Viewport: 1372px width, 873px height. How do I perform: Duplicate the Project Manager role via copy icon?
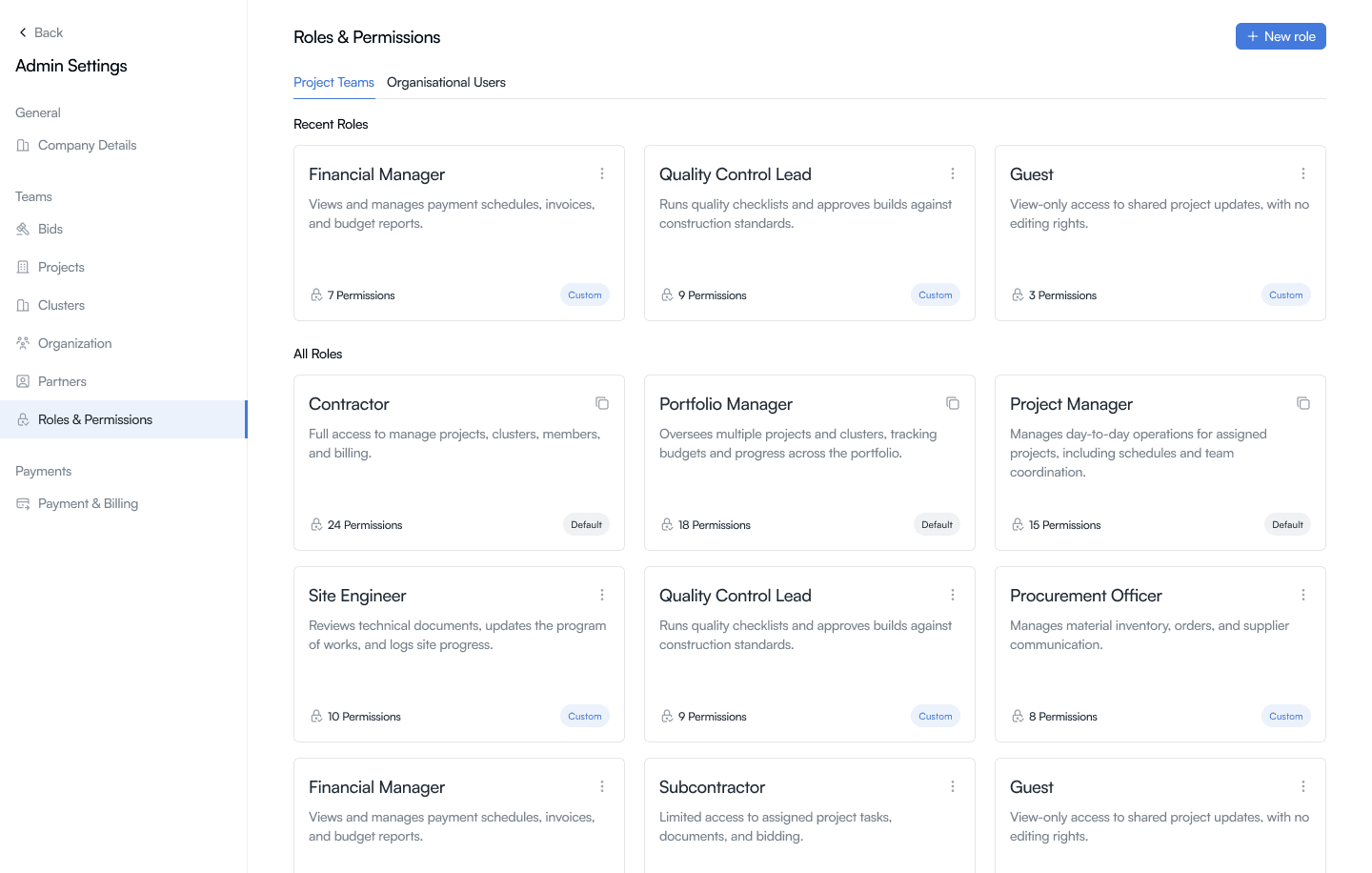pyautogui.click(x=1303, y=403)
